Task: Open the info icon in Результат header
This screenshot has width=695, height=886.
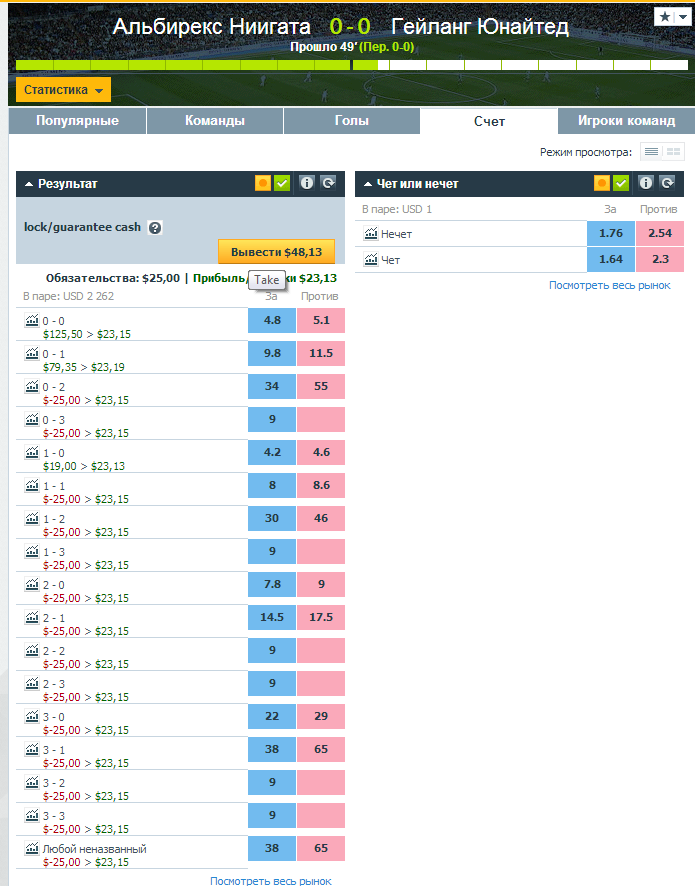Action: pos(306,183)
